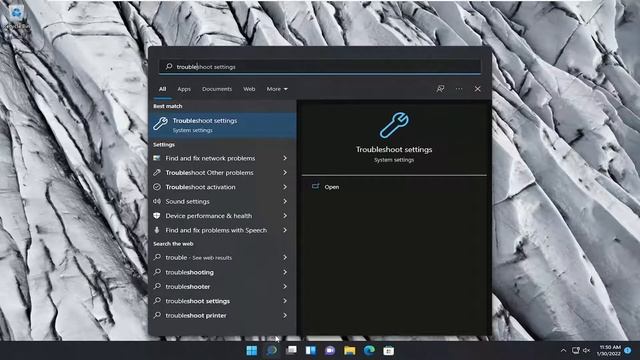Open File Explorer from the taskbar
Viewport: 640px width, 360px height.
349,351
